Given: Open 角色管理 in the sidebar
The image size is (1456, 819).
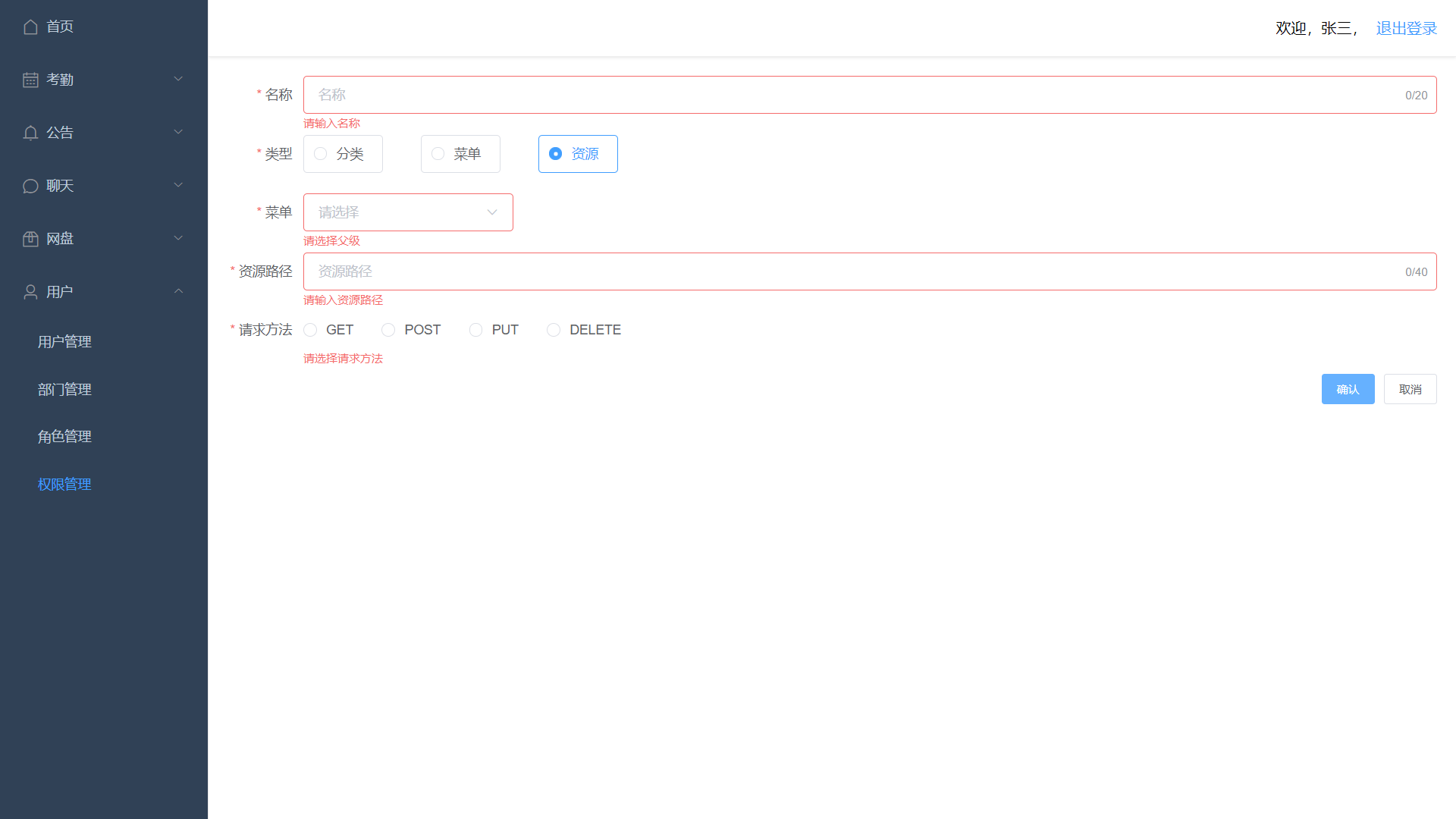Looking at the screenshot, I should [x=64, y=437].
